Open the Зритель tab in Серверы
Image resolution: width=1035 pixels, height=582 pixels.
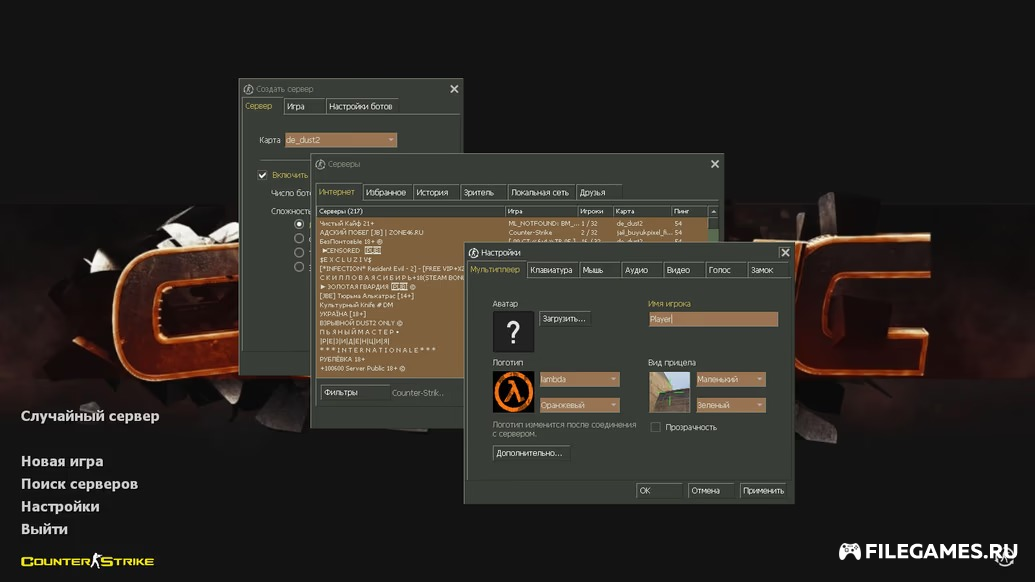tap(483, 193)
